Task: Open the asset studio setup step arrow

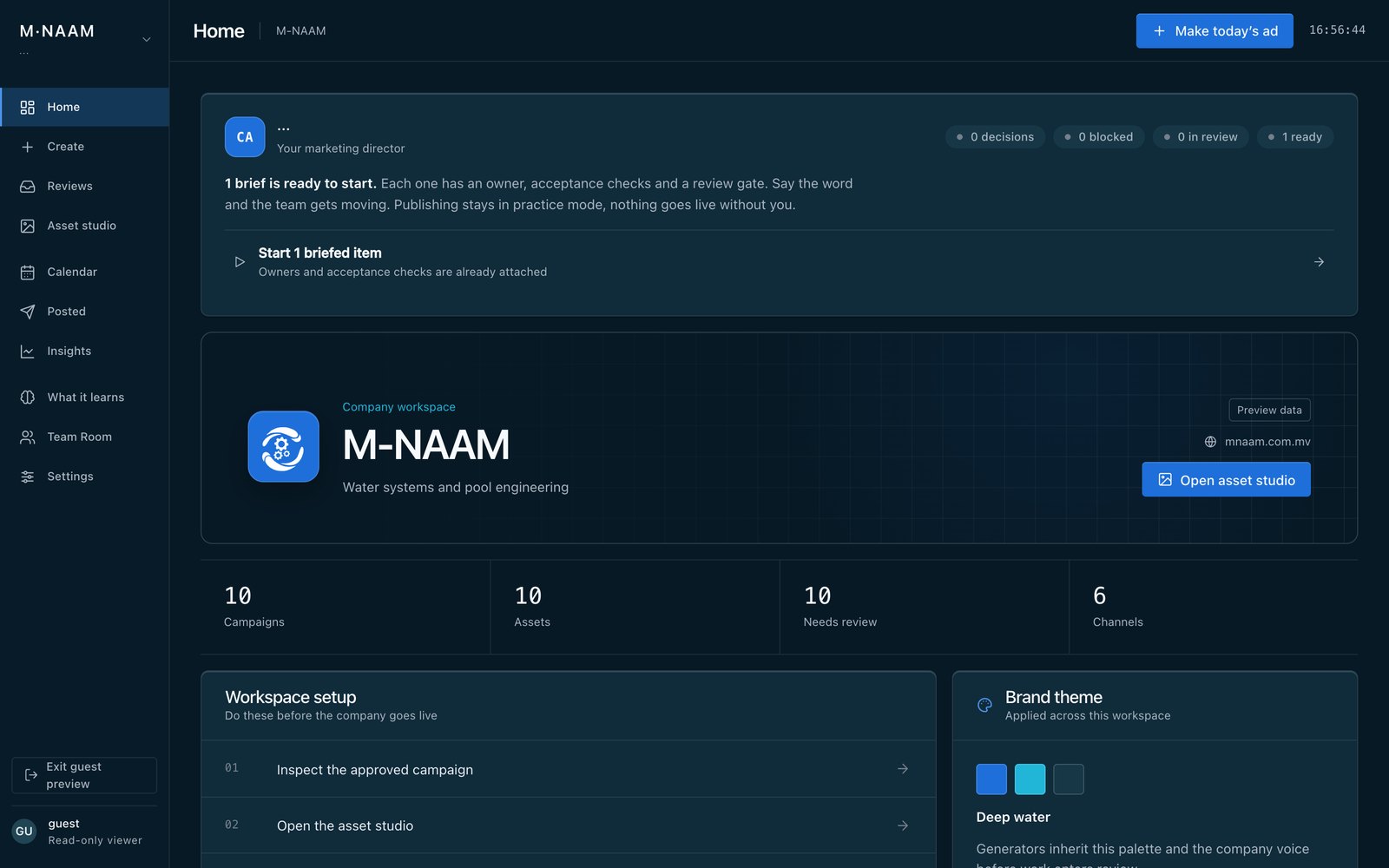Action: (903, 825)
